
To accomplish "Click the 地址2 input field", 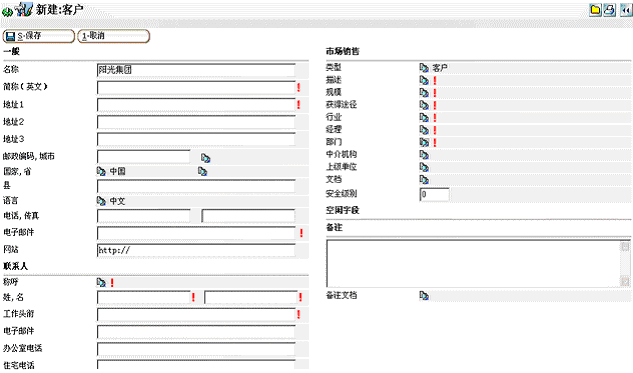I will 196,122.
